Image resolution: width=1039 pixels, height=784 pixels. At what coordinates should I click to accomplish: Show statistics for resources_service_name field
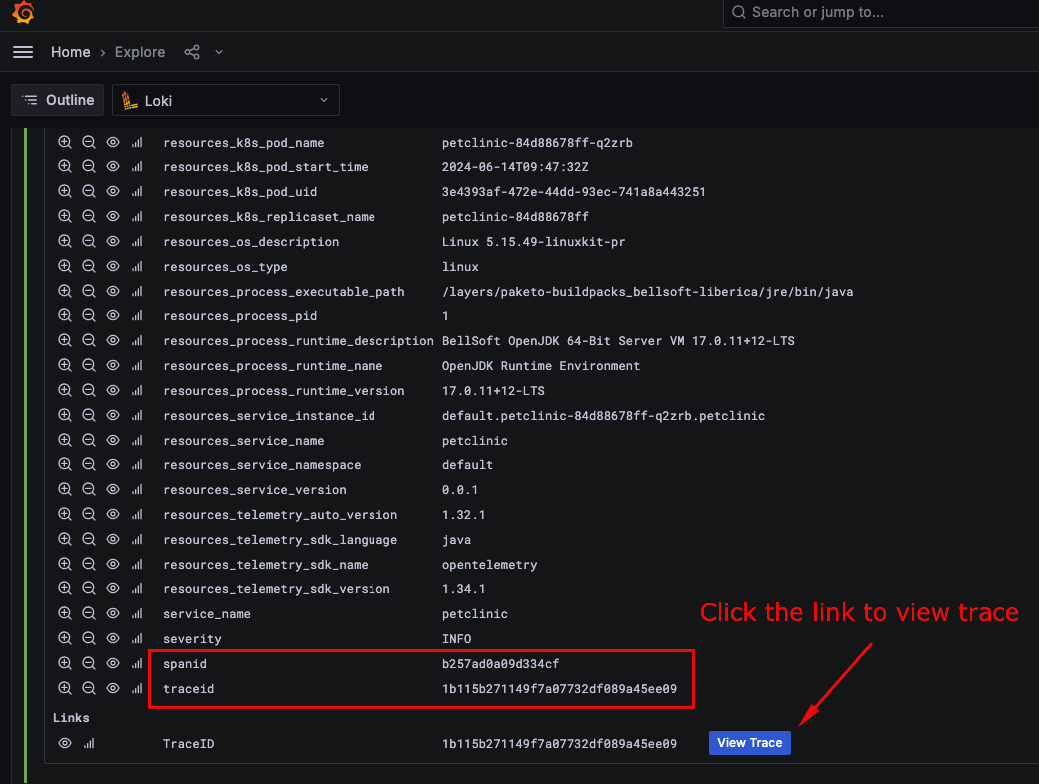point(137,441)
